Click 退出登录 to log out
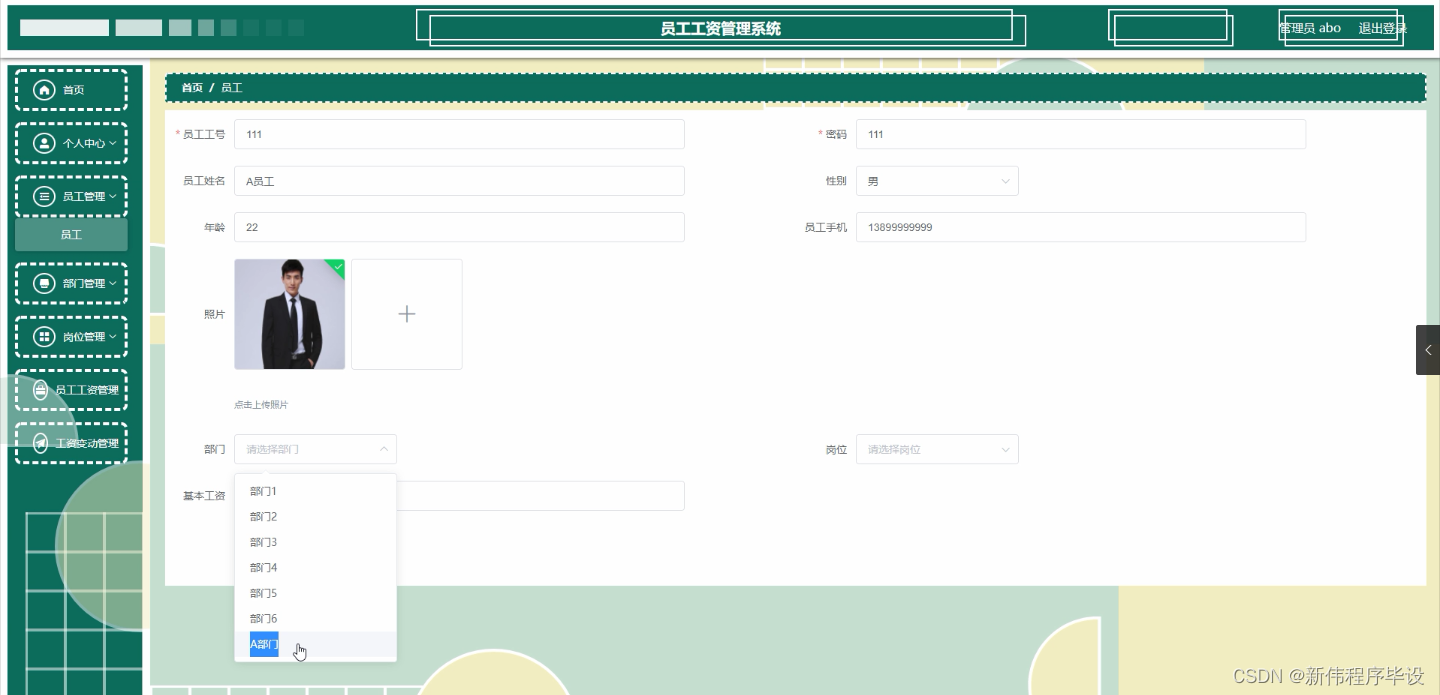The height and width of the screenshot is (695, 1440). [x=1382, y=28]
